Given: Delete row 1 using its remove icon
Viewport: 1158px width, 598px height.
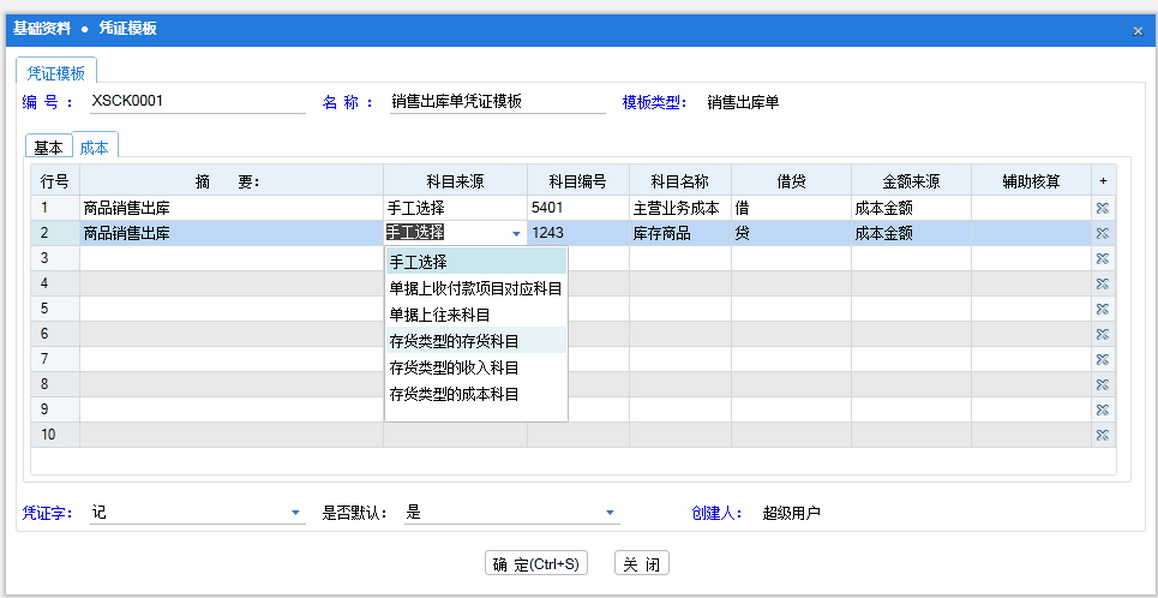Looking at the screenshot, I should (1103, 208).
